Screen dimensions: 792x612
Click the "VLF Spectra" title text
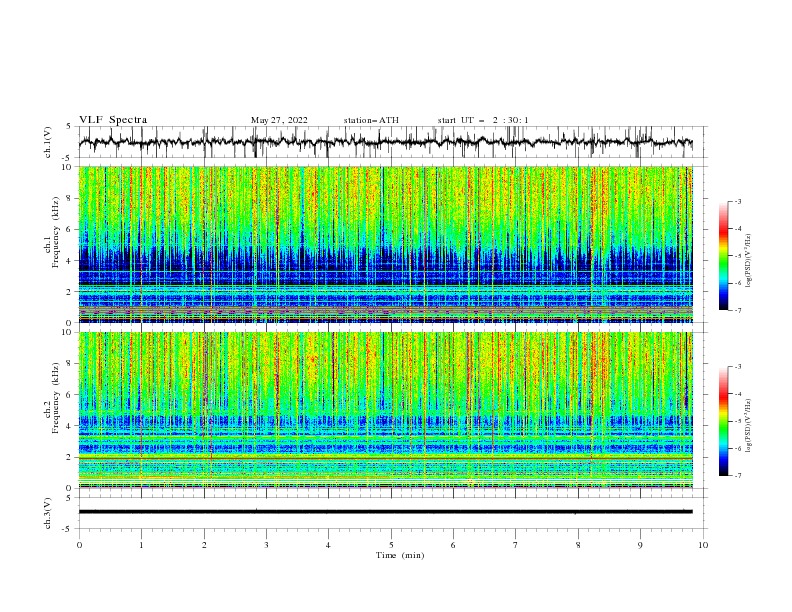pyautogui.click(x=113, y=120)
